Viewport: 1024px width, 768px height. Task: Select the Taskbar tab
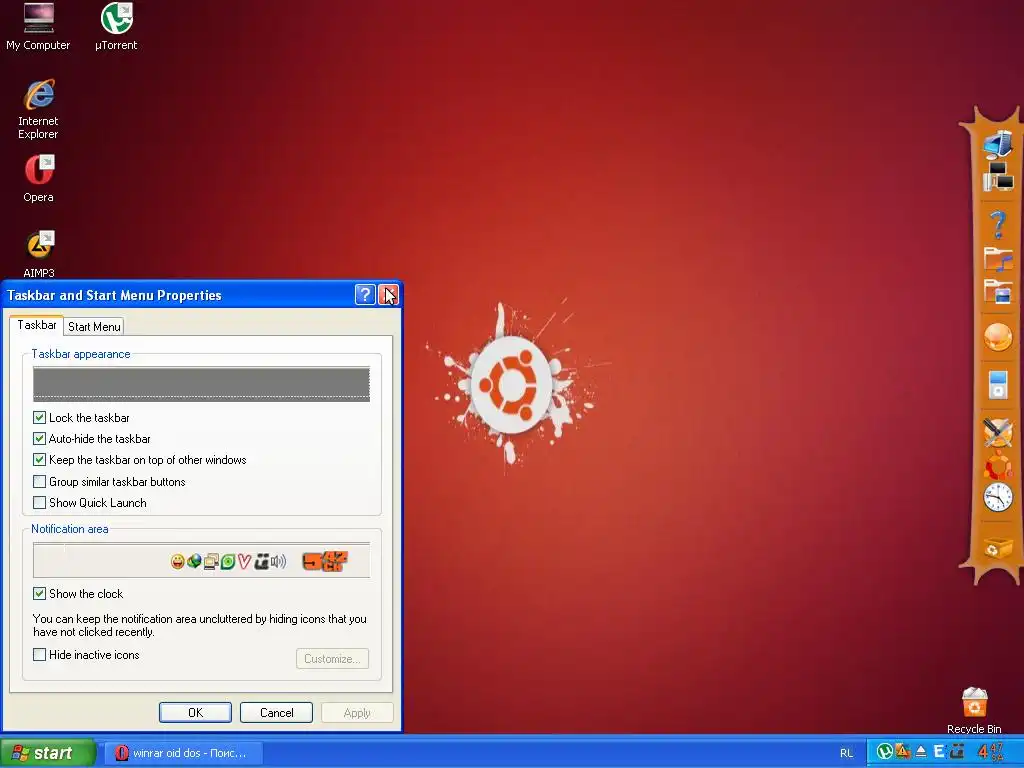click(37, 325)
